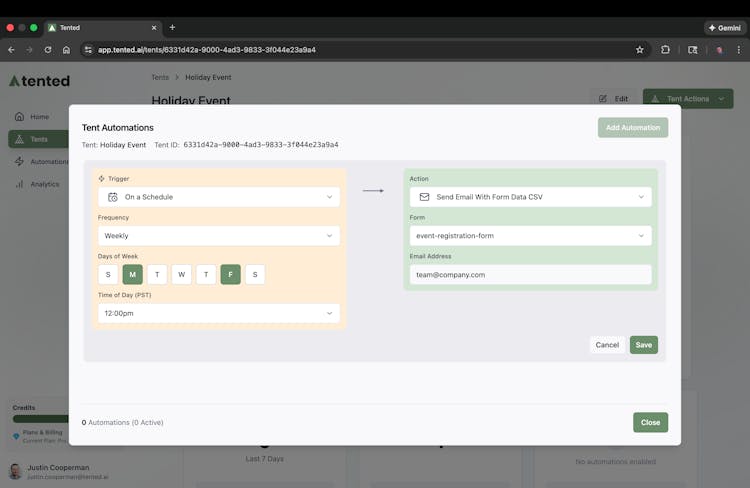This screenshot has height=488, width=750.
Task: Enable Wednesday in Days of Week
Action: coord(181,274)
